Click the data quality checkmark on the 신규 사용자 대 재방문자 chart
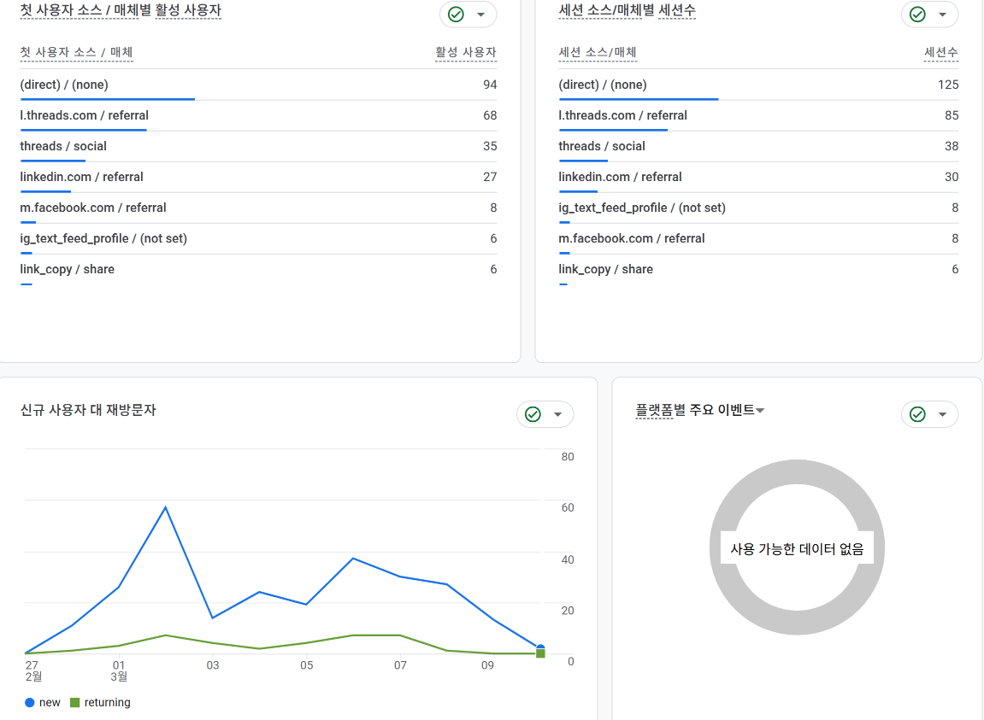Screen dimensions: 984x720 click(535, 414)
